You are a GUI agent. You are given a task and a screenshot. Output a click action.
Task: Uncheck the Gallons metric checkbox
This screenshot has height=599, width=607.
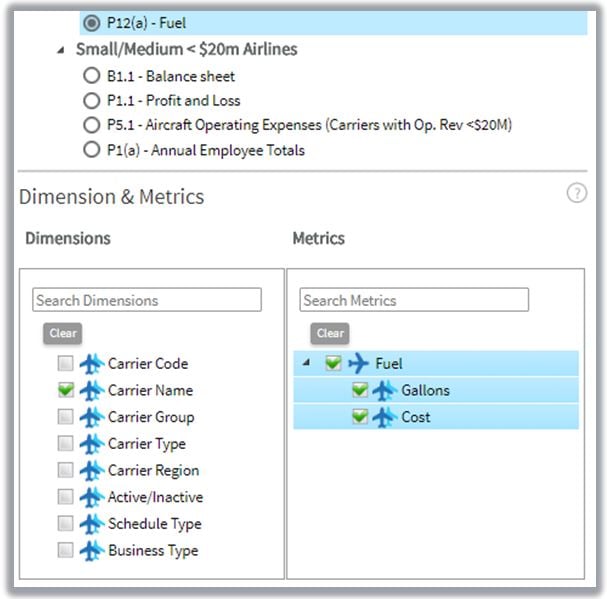click(x=360, y=390)
